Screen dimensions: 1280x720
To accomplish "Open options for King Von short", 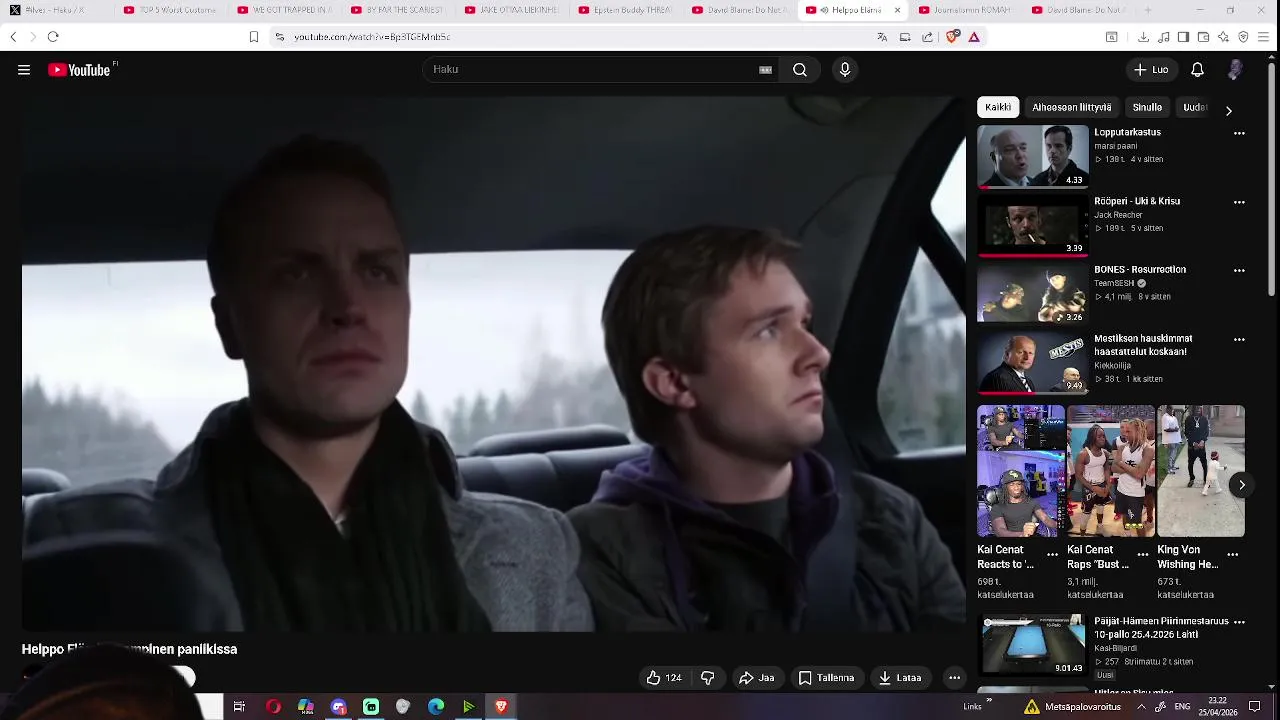I will (1232, 554).
